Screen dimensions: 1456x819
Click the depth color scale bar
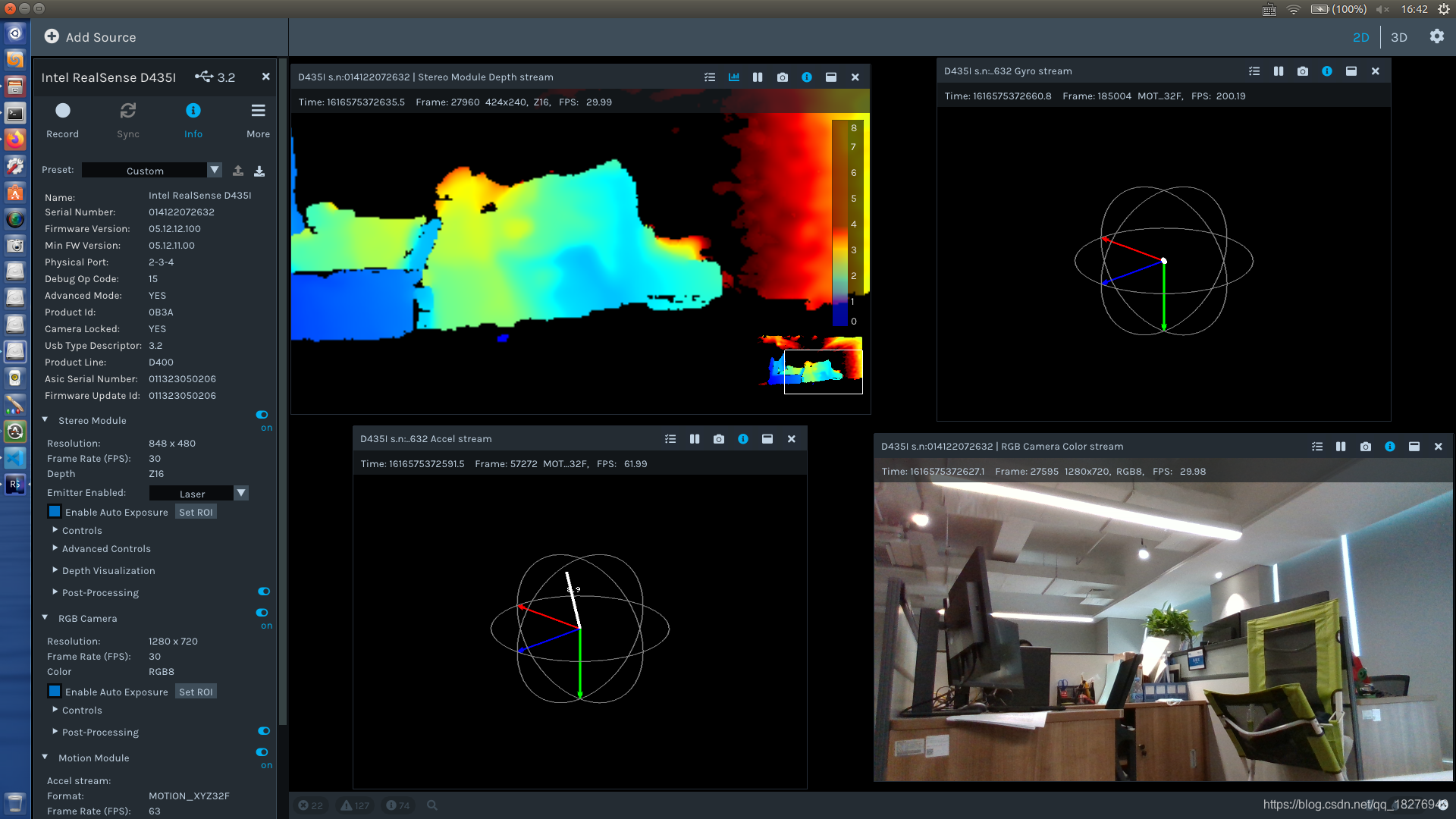(x=840, y=224)
